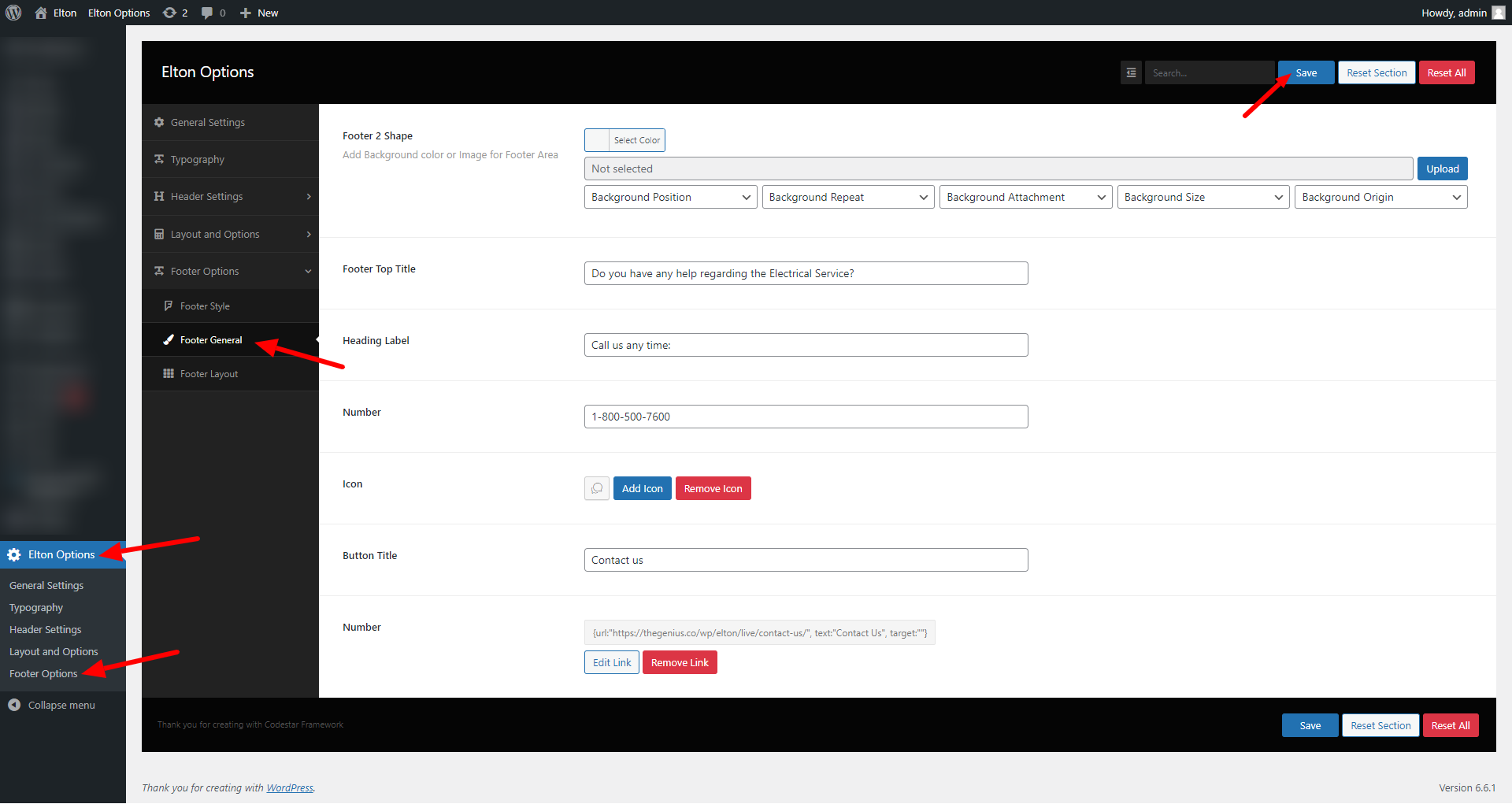
Task: Expand Layout and Options section
Action: tap(230, 234)
